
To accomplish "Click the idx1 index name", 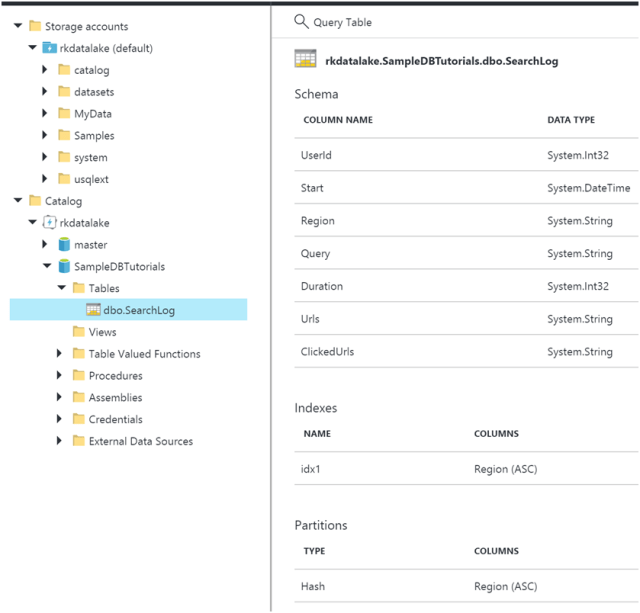I will (310, 469).
